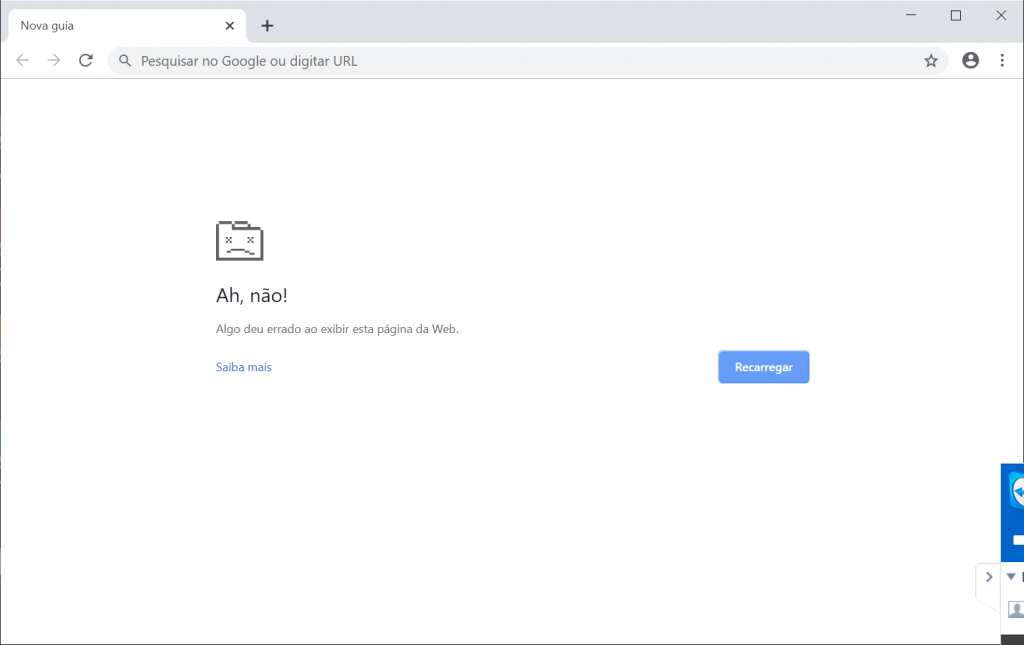The width and height of the screenshot is (1024, 645).
Task: Click the 'Algo deu errado' error message
Action: (337, 329)
